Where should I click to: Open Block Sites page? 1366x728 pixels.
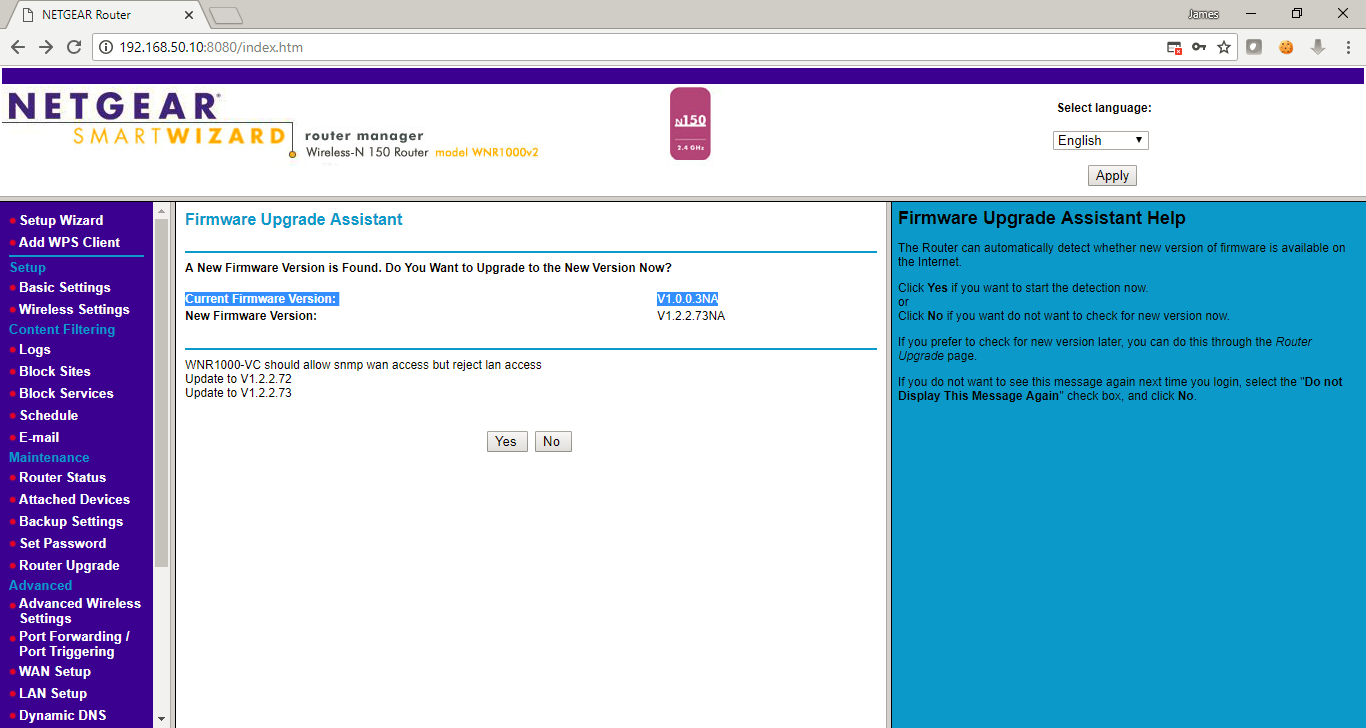(x=55, y=371)
